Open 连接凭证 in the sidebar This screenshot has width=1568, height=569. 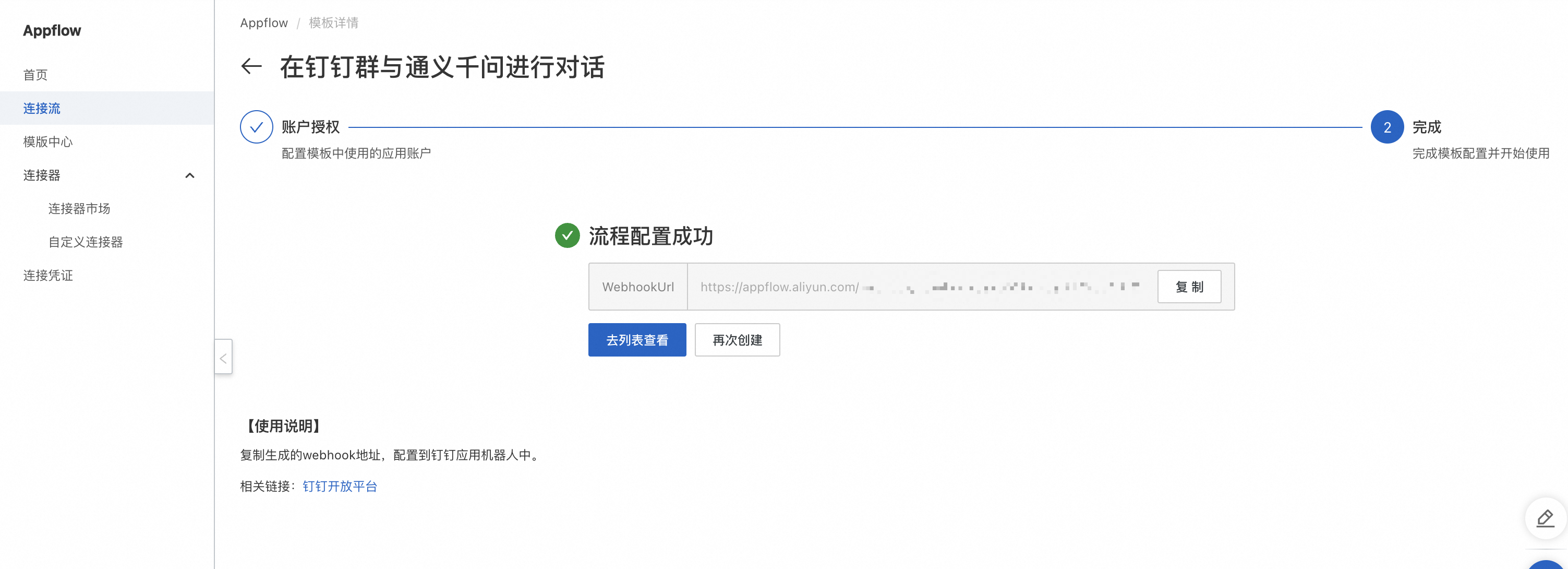click(47, 275)
